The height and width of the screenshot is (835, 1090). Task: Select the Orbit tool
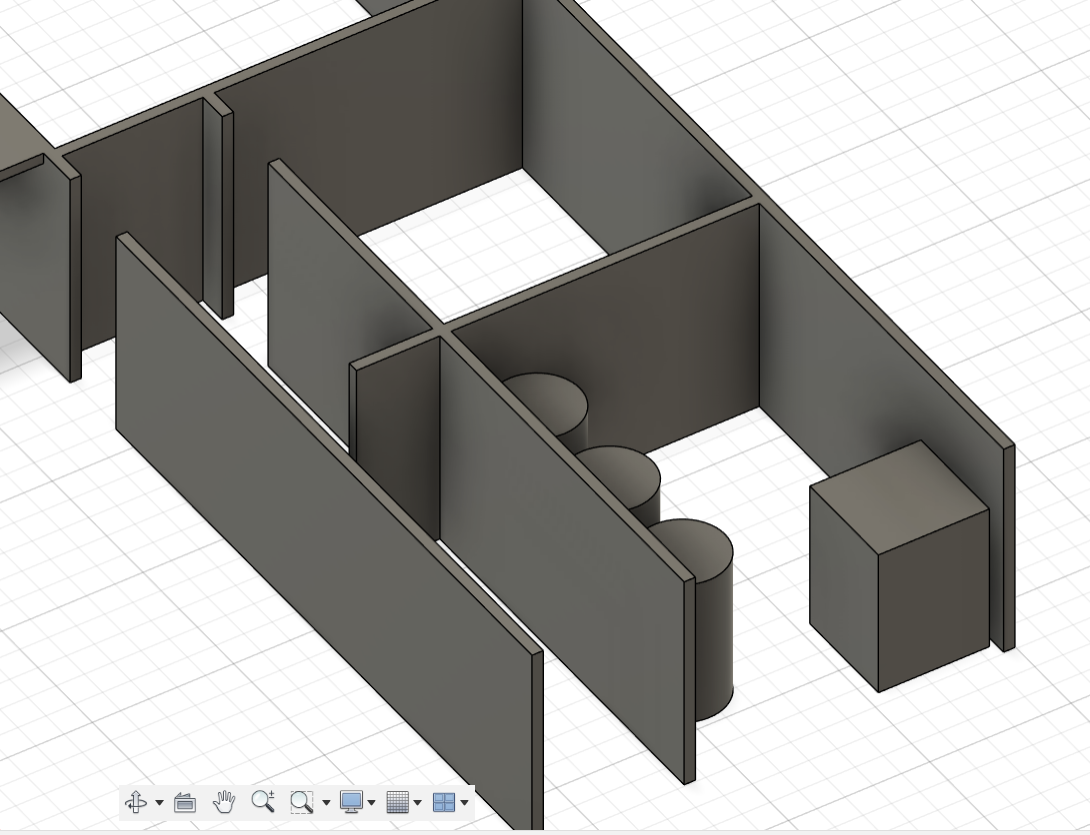[136, 802]
